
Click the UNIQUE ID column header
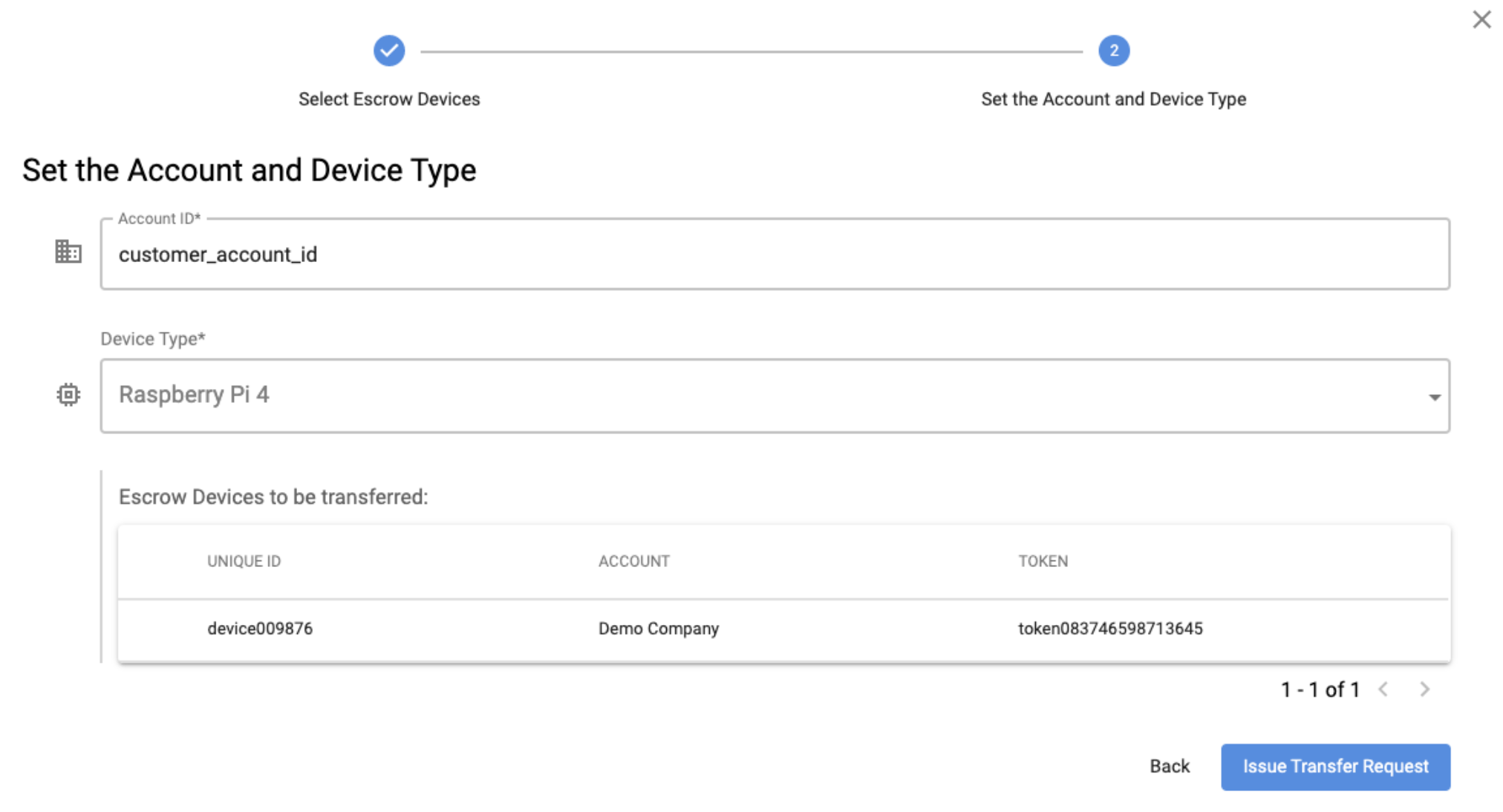(x=244, y=561)
